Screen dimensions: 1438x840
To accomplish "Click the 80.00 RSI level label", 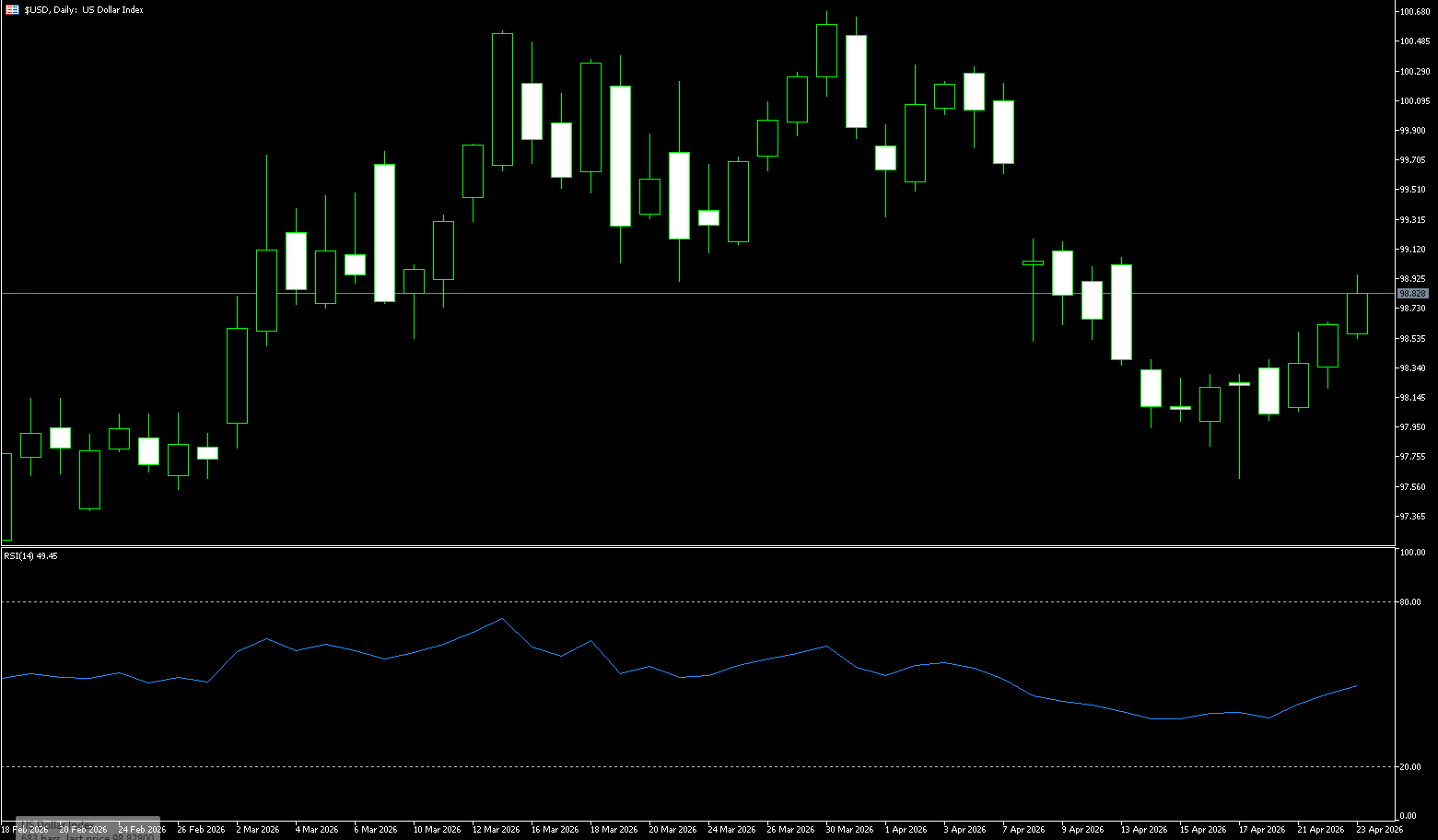I will point(1409,602).
